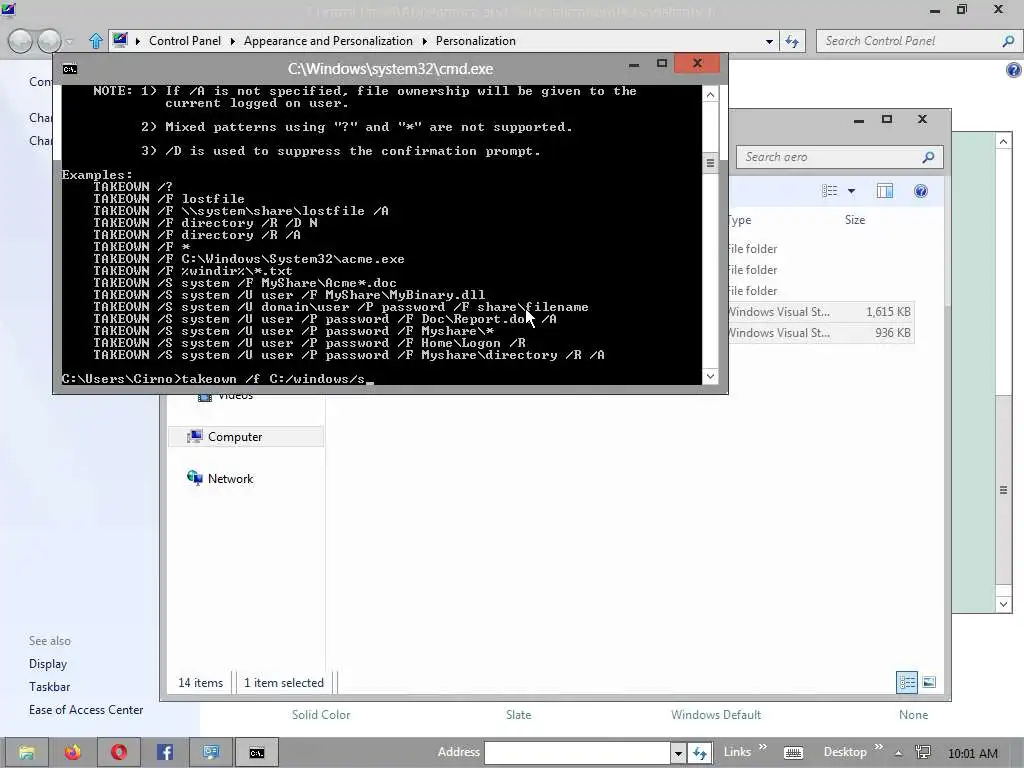Click Control Panel in the breadcrumb

[185, 40]
